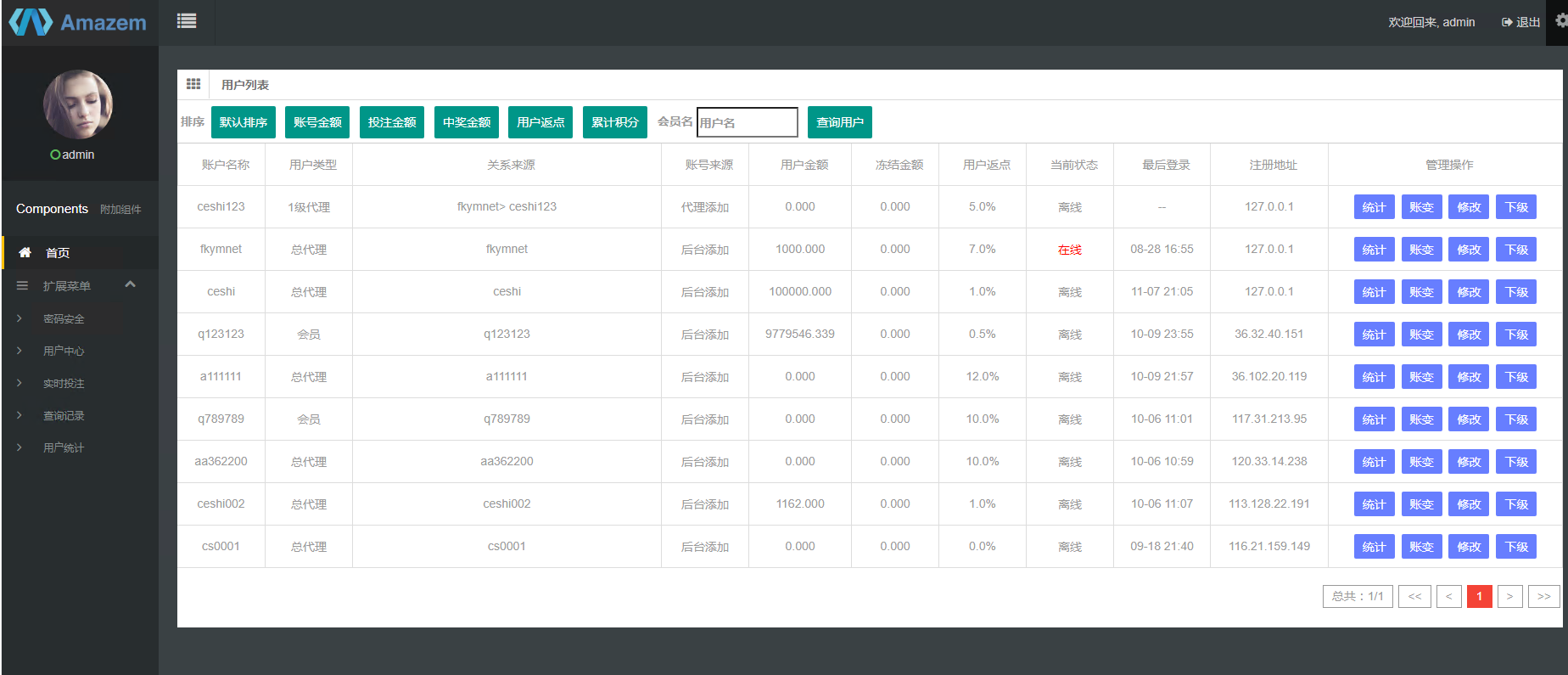Collapse the 扩展菜单 section chevron
The image size is (1568, 675).
[130, 284]
